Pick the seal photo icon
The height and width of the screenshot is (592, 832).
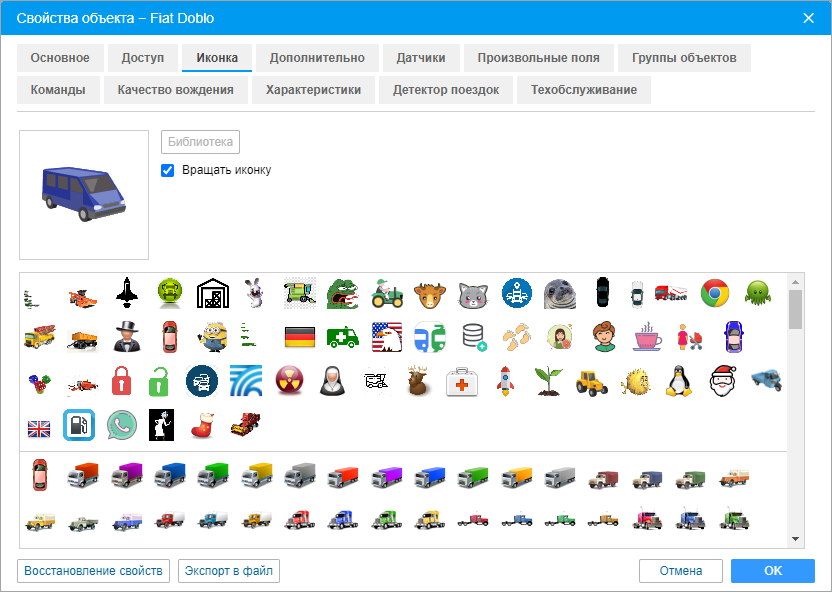560,293
